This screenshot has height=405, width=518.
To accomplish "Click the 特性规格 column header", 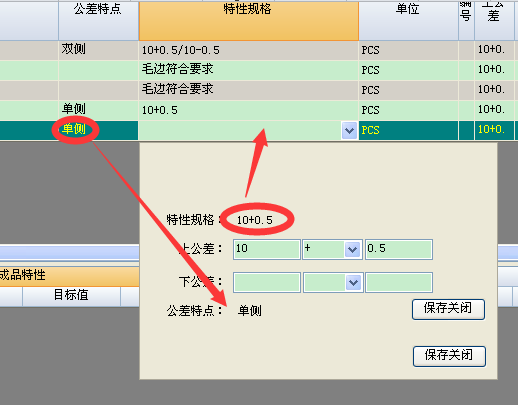I will click(249, 21).
